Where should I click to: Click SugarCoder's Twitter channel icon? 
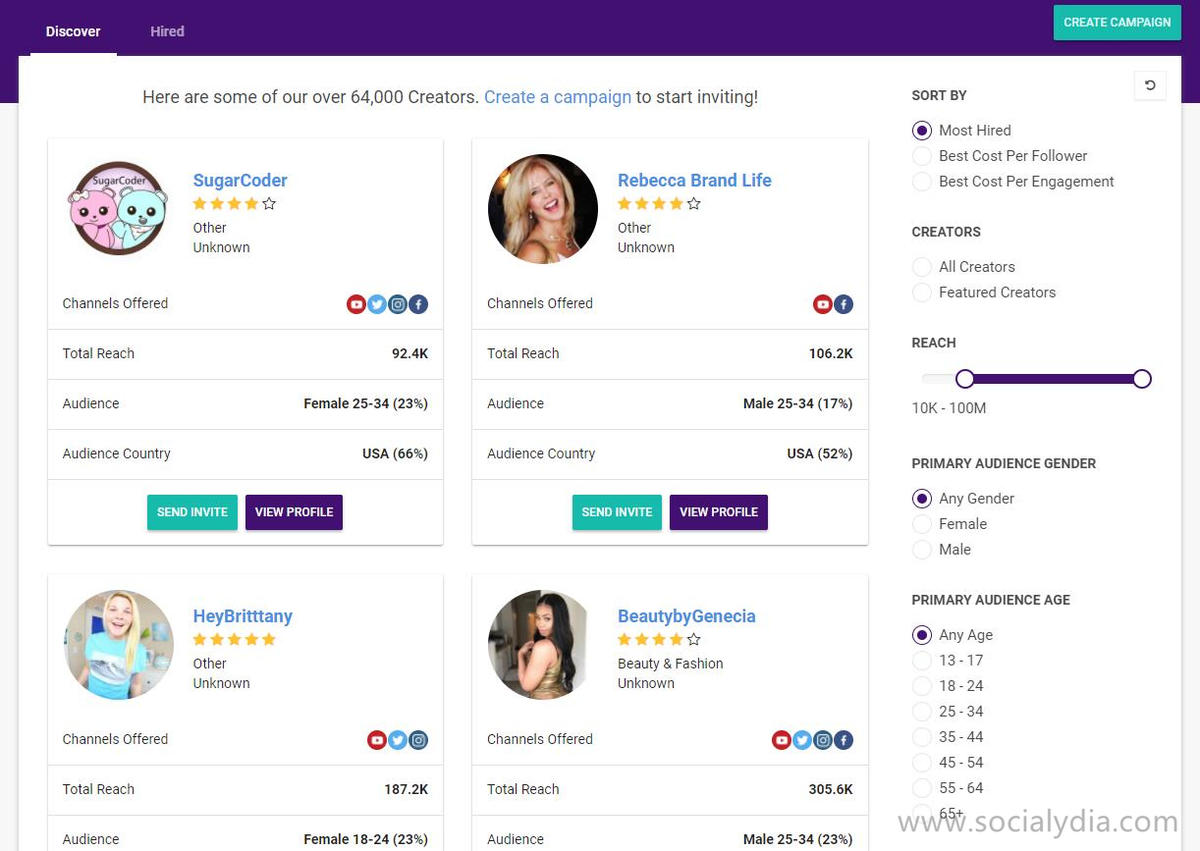(377, 304)
